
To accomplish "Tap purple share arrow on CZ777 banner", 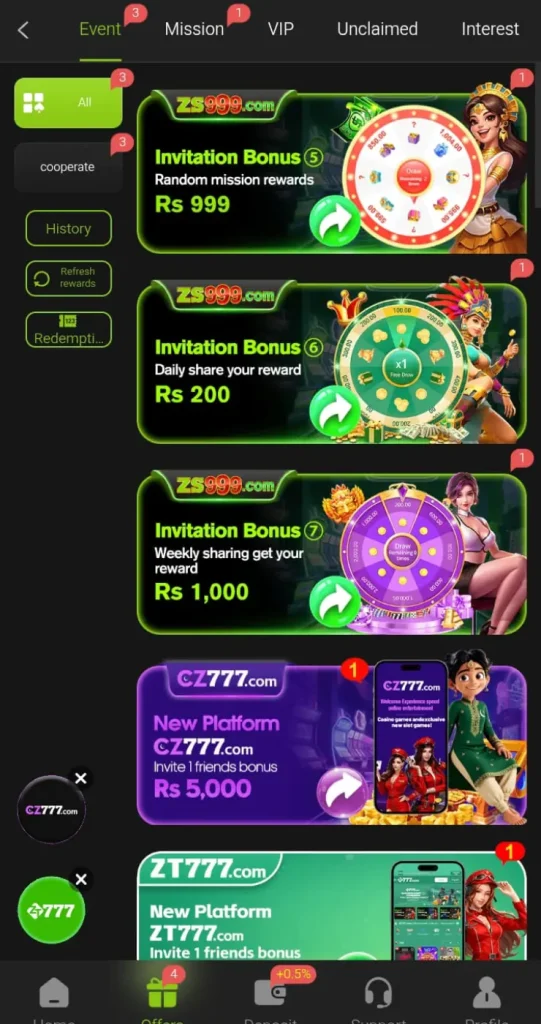I will pyautogui.click(x=342, y=792).
